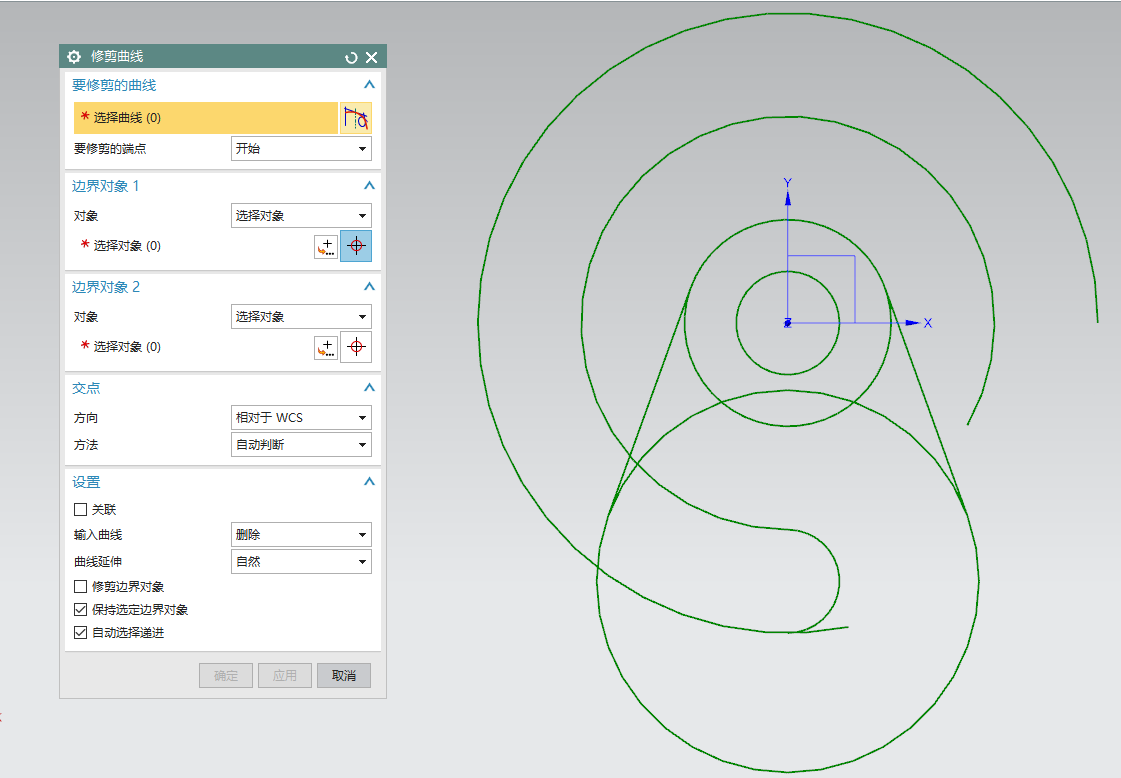
Task: Click the X axis label of the WCS
Action: coord(928,323)
